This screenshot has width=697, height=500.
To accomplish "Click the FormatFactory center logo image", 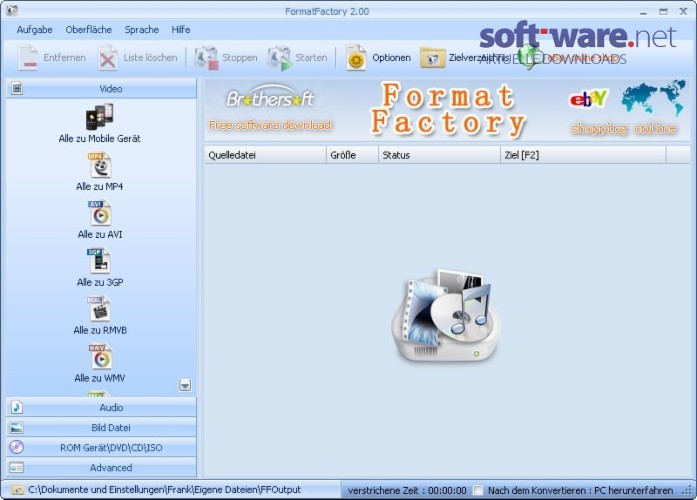I will coord(446,315).
